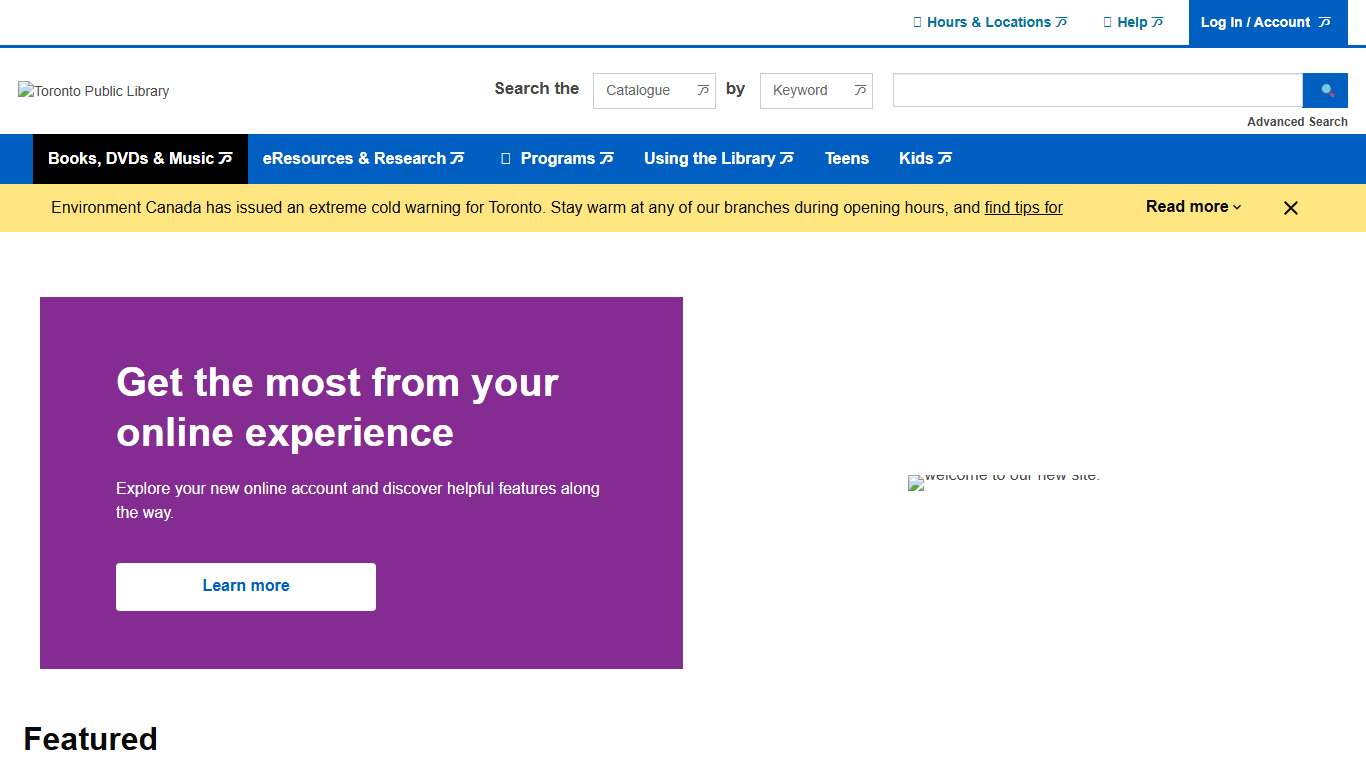Follow the 'find tips for' alert link

click(1023, 208)
